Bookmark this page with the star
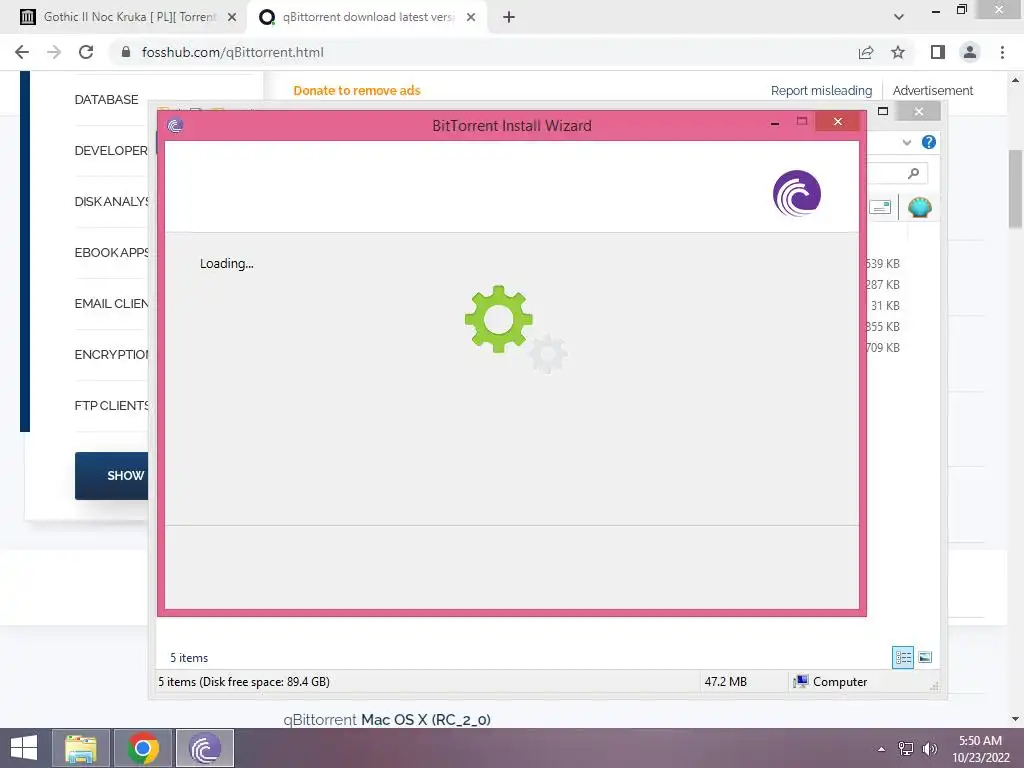1024x768 pixels. click(x=898, y=52)
